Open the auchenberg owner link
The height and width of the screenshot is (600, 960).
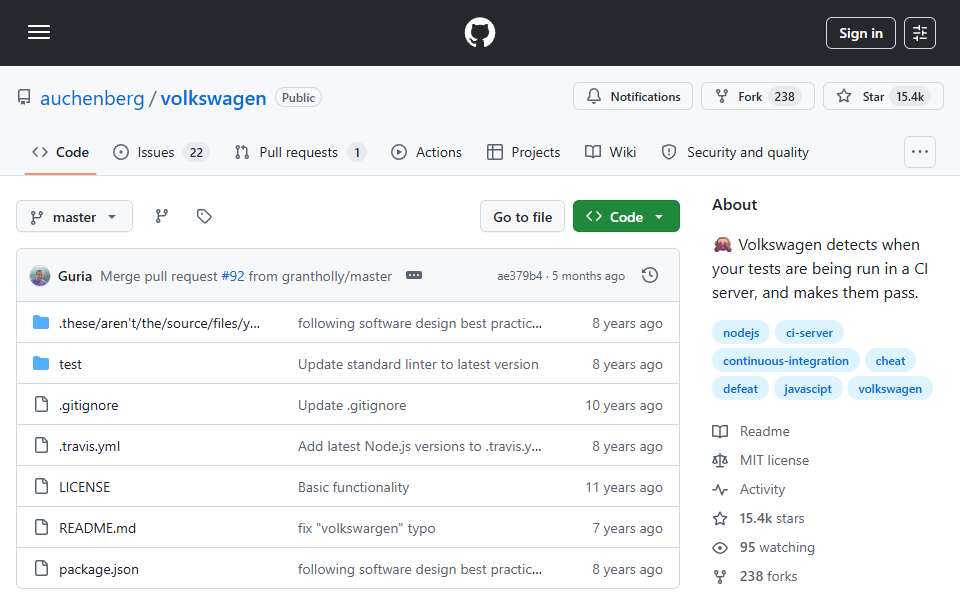click(92, 98)
